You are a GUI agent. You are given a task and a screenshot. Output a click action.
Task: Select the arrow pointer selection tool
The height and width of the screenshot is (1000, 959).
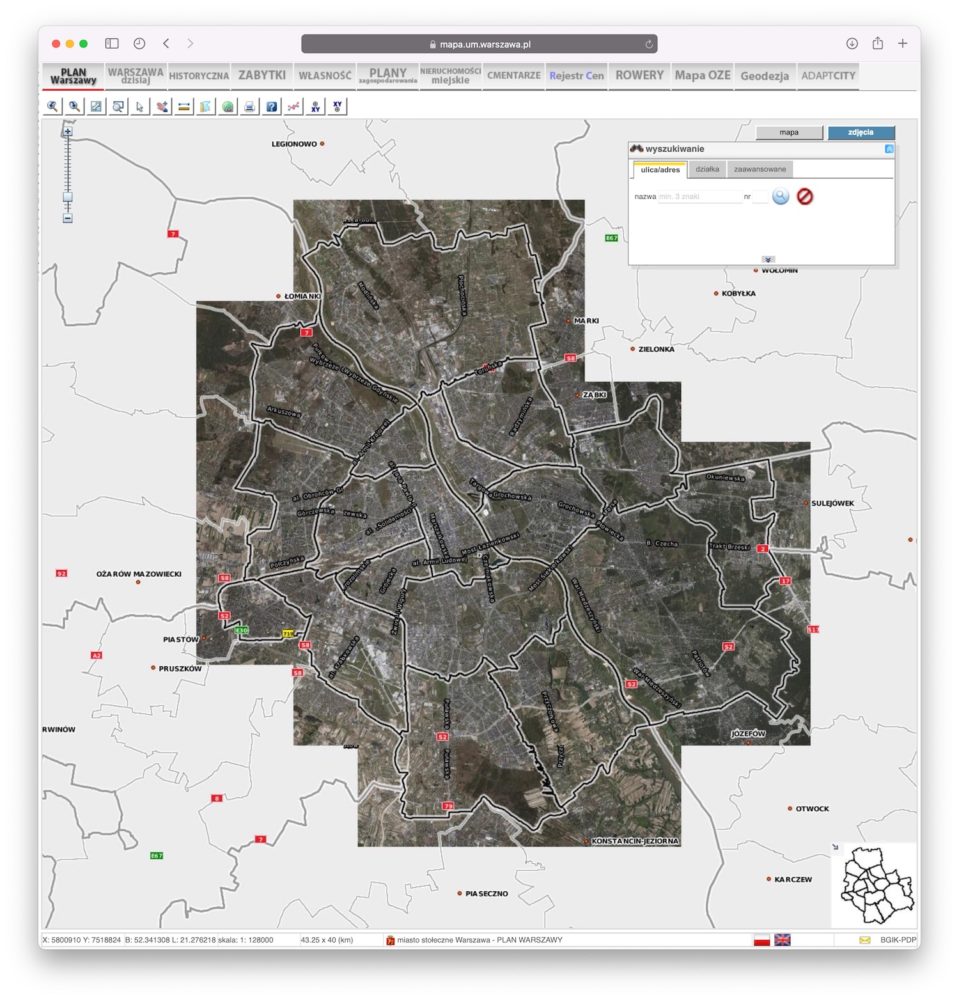(140, 107)
